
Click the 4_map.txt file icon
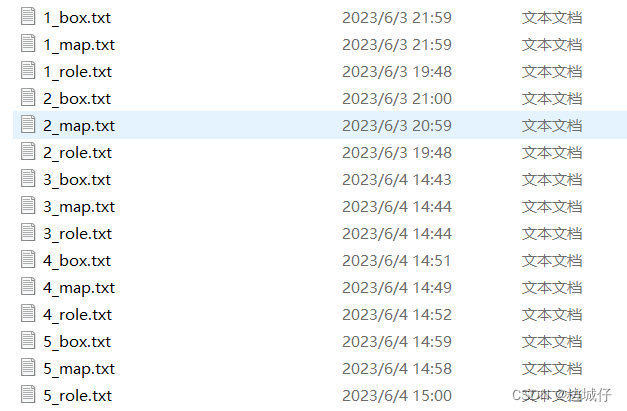click(28, 287)
